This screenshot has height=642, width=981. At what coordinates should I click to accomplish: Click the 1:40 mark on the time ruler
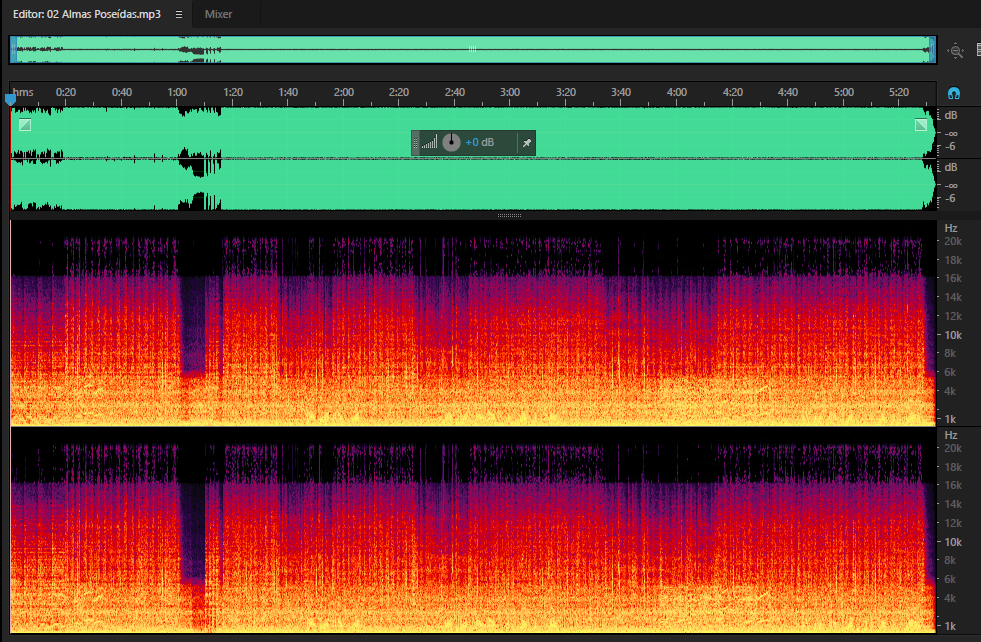[288, 92]
